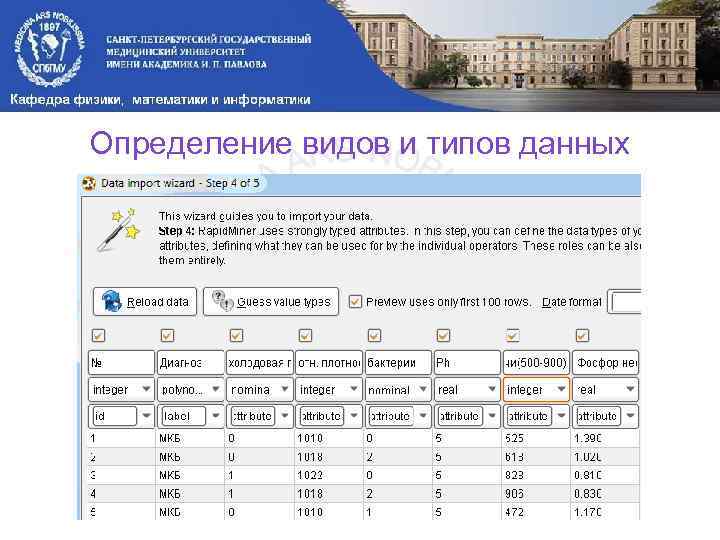Uncheck the № column checkbox
720x540 pixels.
point(98,336)
